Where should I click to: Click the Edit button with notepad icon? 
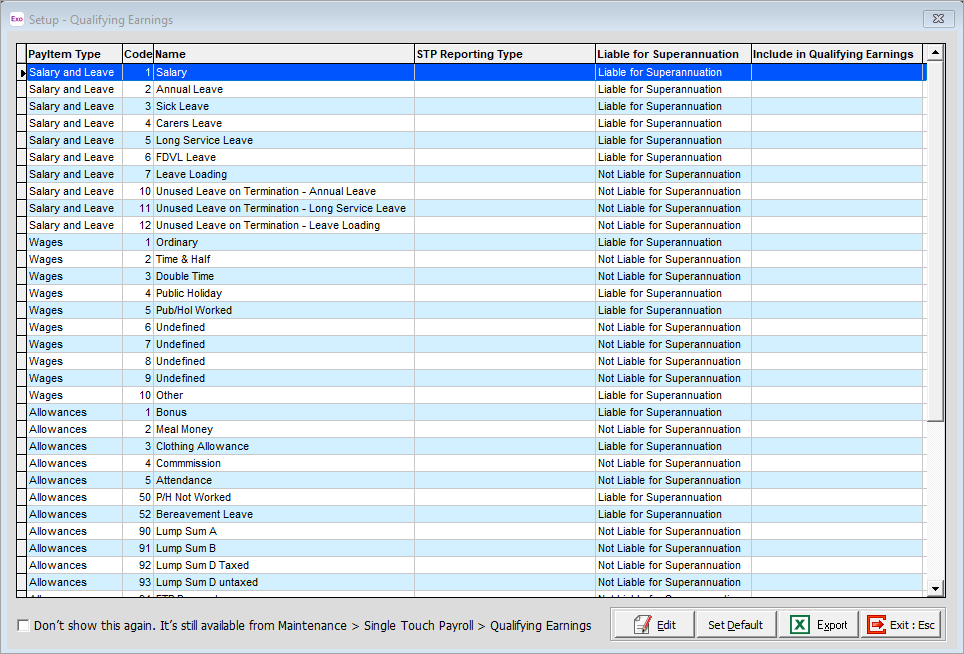(654, 625)
